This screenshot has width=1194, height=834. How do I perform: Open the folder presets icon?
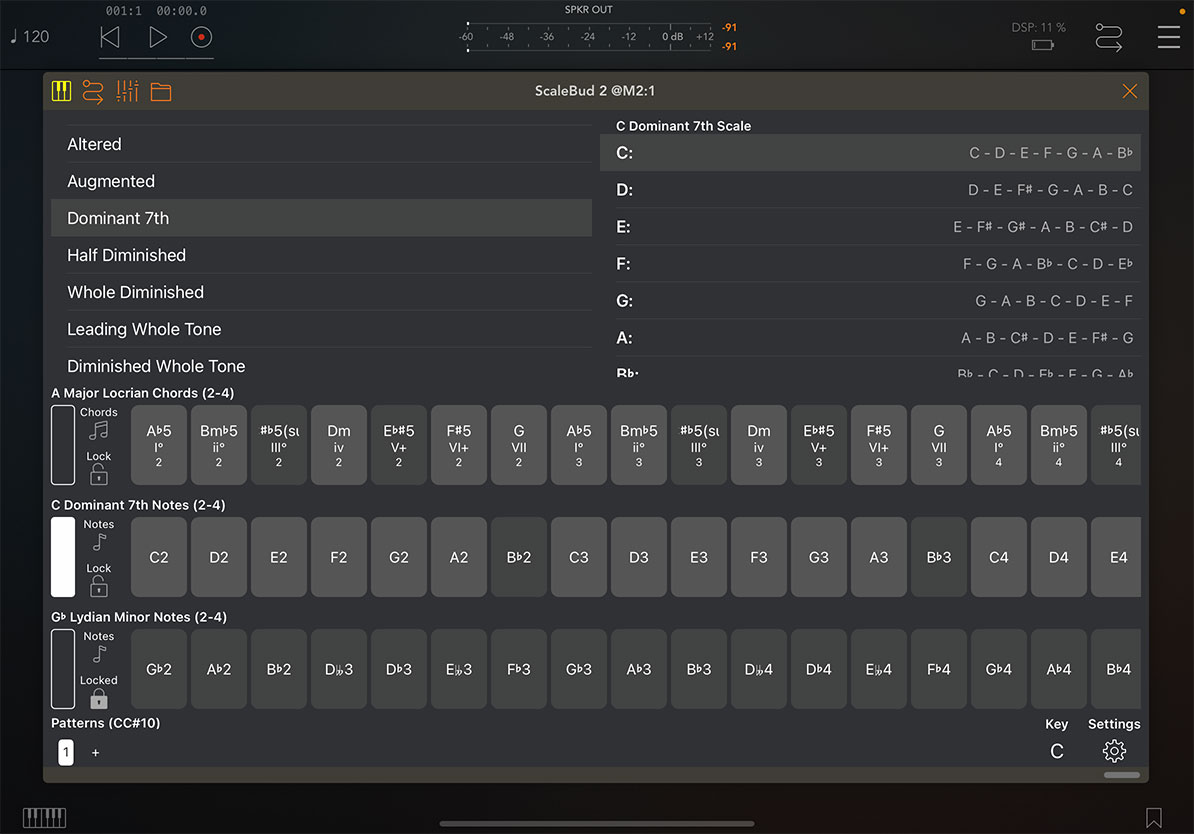pyautogui.click(x=161, y=92)
